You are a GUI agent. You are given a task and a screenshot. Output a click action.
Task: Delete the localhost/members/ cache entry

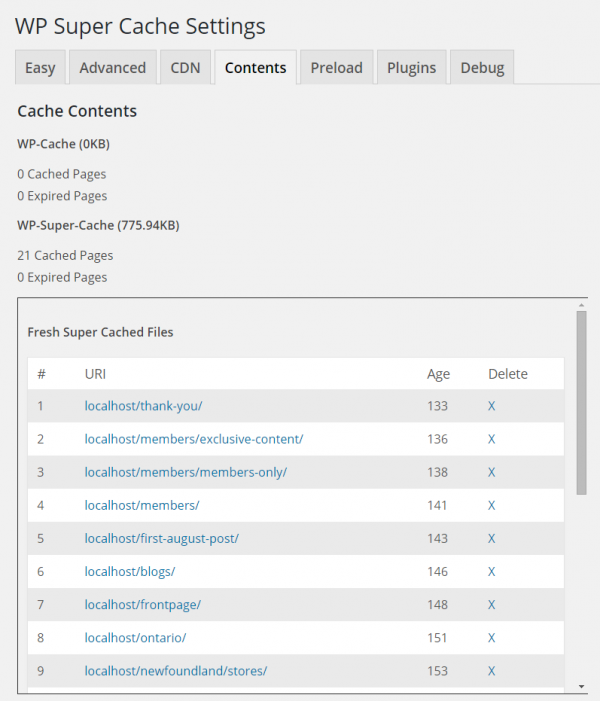click(491, 505)
